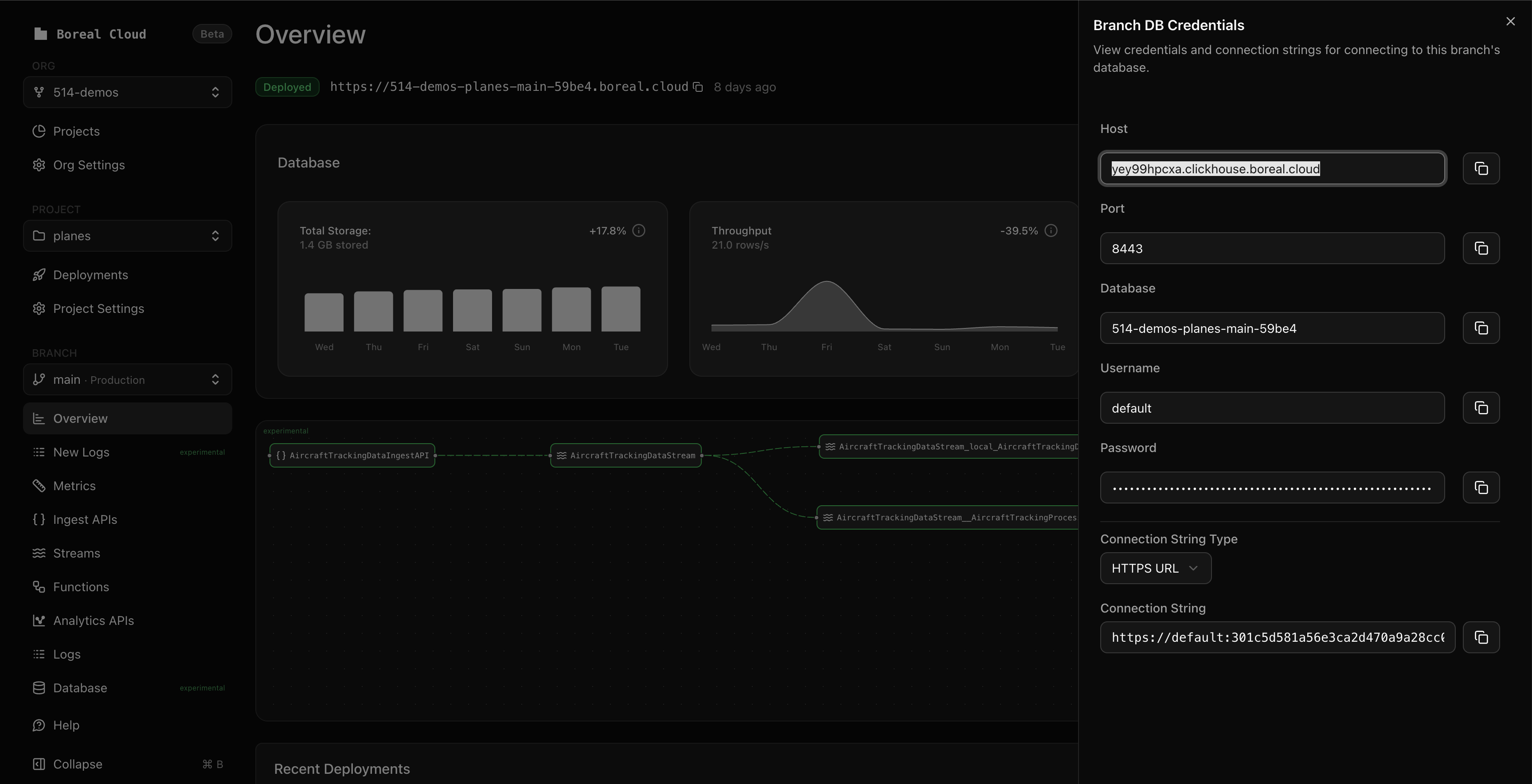Open the Connection String Type dropdown
The height and width of the screenshot is (784, 1532).
pyautogui.click(x=1155, y=568)
